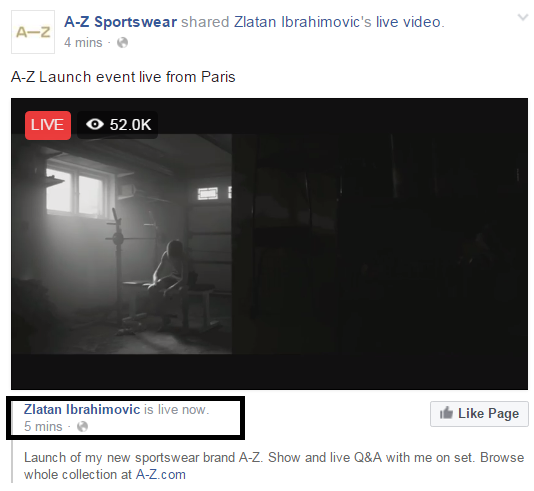Click the 'is live now' status text

(x=176, y=409)
